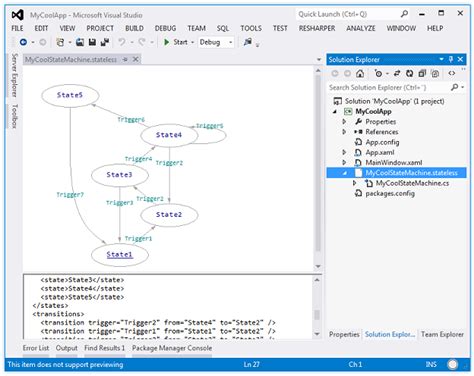Open the New Project dropdown arrow
Image resolution: width=474 pixels, height=376 pixels.
tap(70, 42)
